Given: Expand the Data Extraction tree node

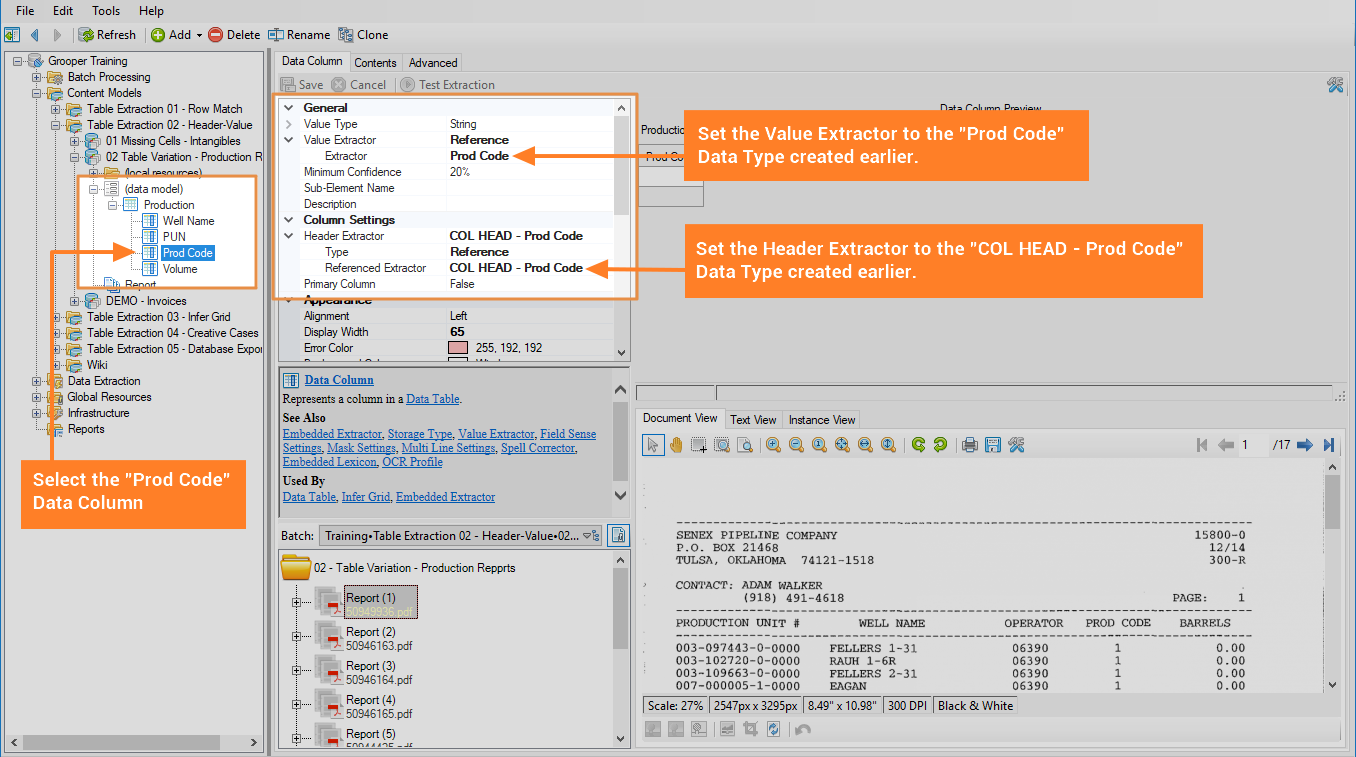Looking at the screenshot, I should point(37,381).
